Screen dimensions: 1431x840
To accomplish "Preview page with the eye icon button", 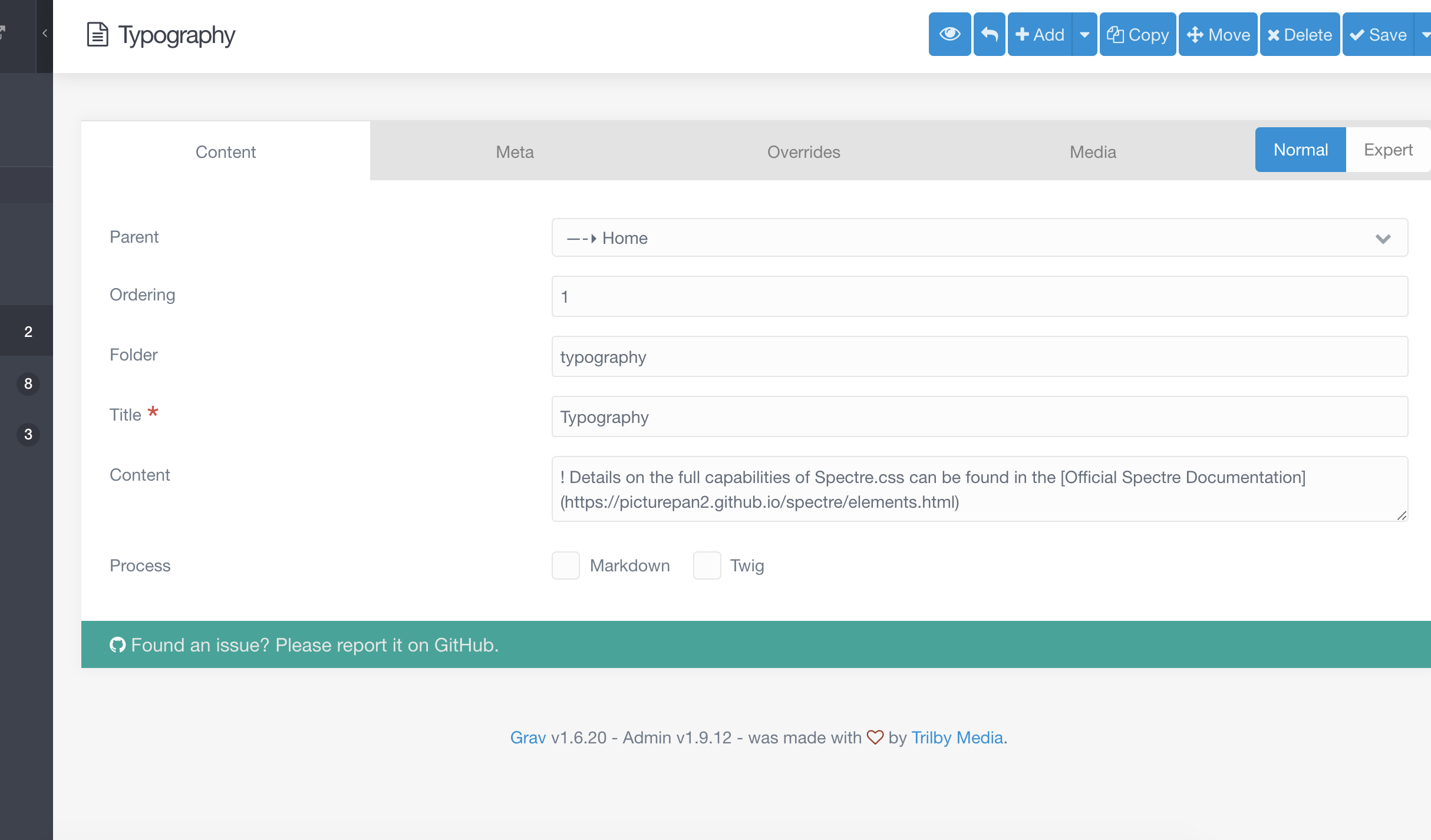I will coord(949,34).
